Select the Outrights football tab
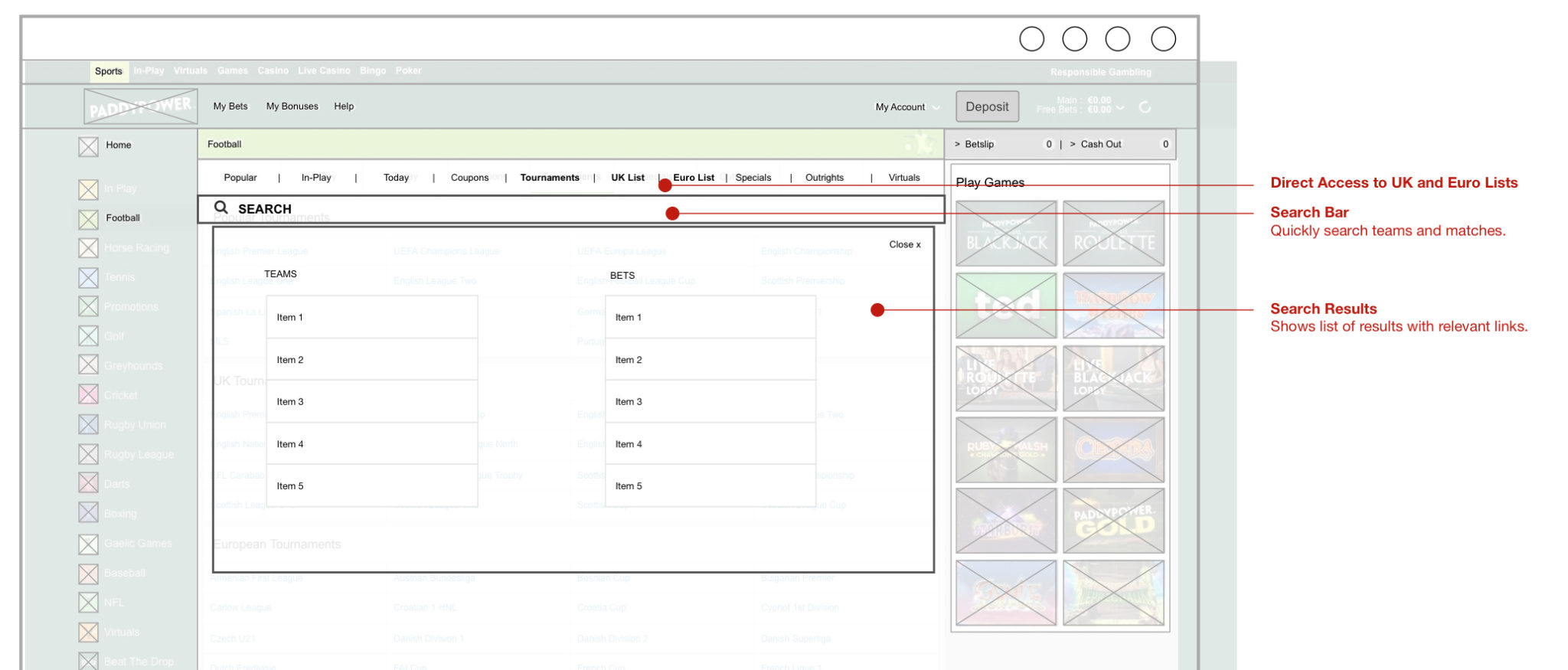Screen dimensions: 1568x670 click(825, 178)
